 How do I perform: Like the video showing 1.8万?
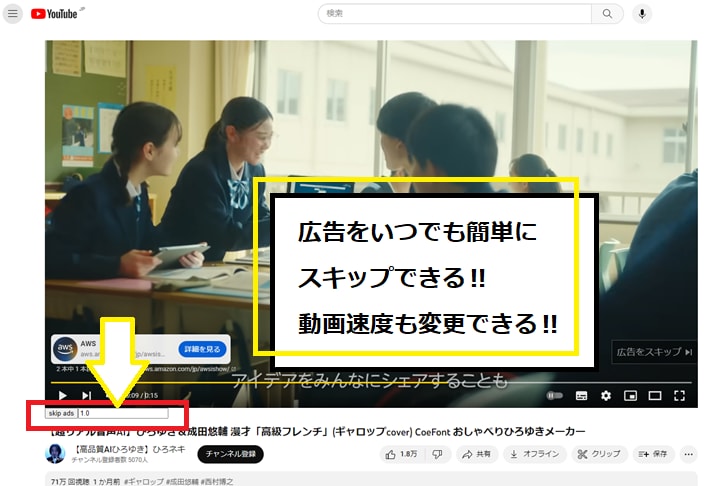click(x=401, y=455)
